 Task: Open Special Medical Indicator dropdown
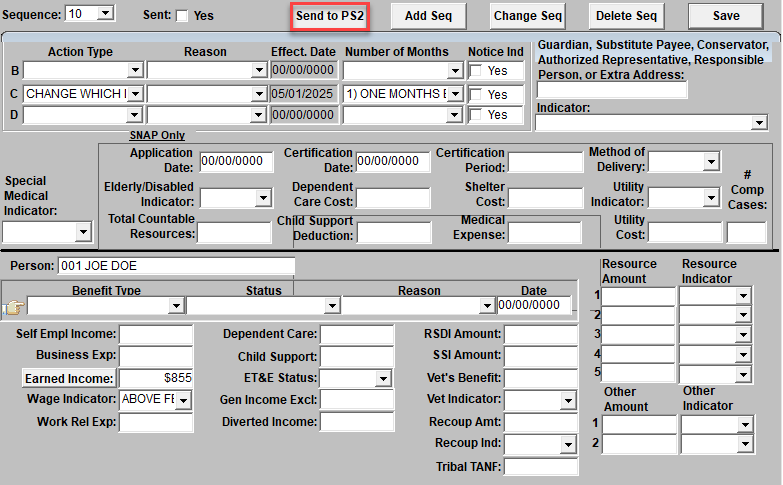83,232
